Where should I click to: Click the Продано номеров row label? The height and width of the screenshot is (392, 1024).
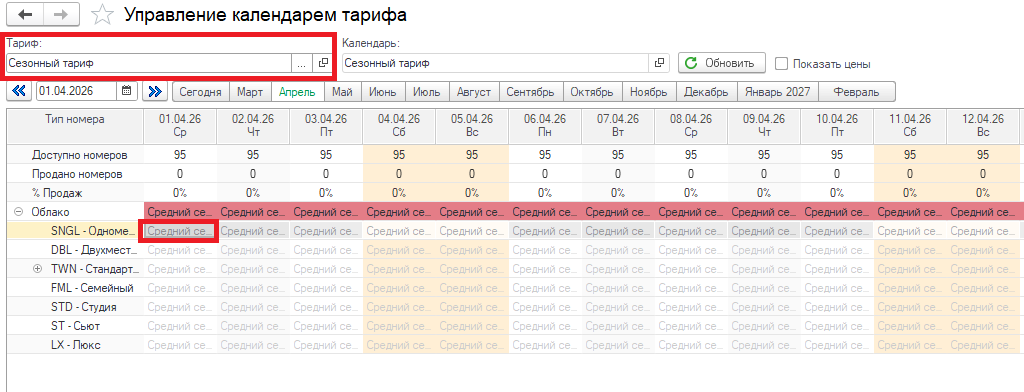[x=77, y=174]
